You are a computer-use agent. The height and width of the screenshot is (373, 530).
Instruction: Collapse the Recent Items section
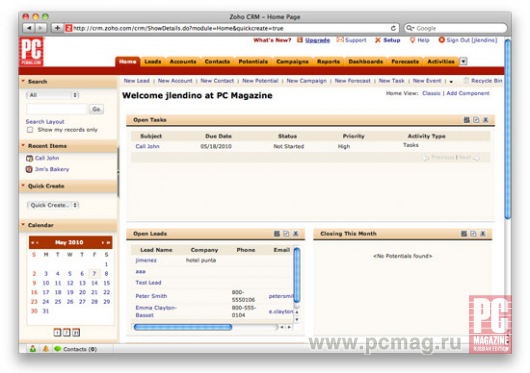coord(23,145)
